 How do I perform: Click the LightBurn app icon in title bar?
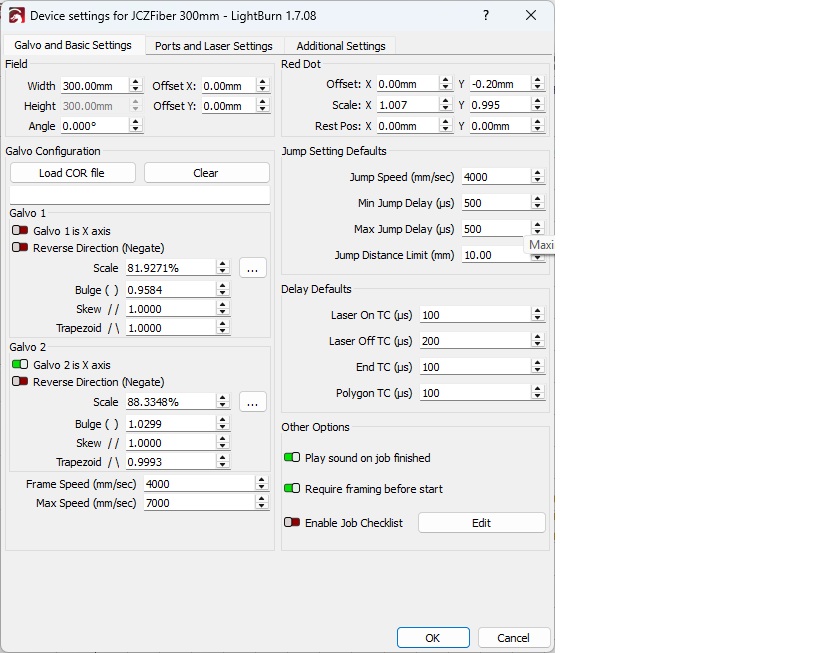(16, 16)
